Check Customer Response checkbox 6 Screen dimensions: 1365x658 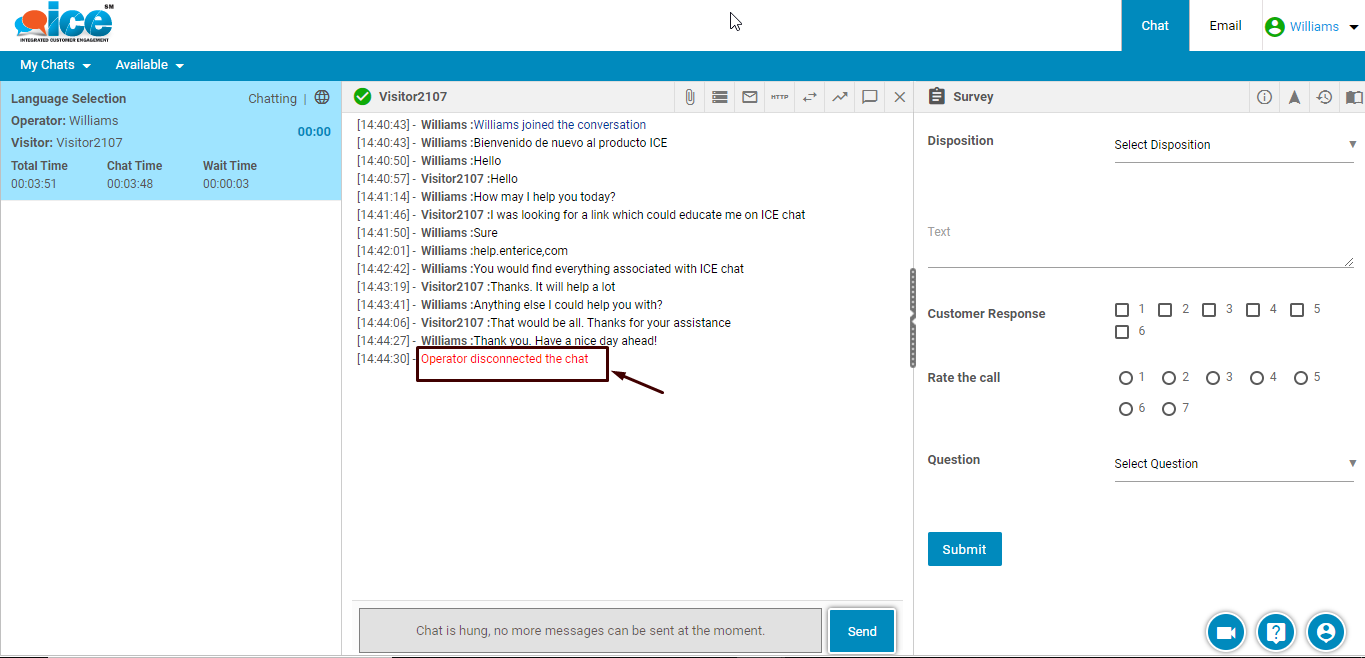tap(1122, 332)
